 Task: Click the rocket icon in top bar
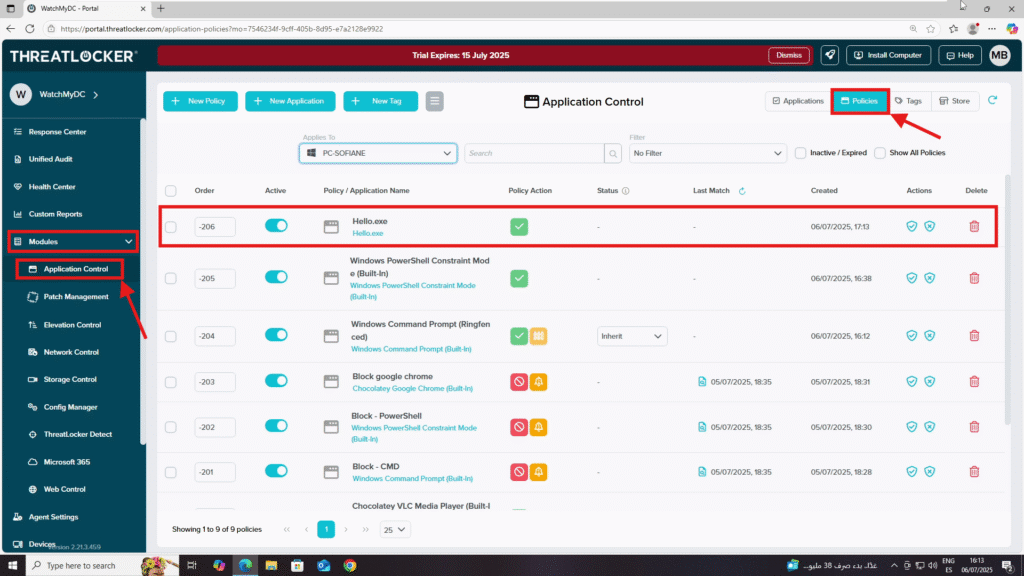point(830,56)
